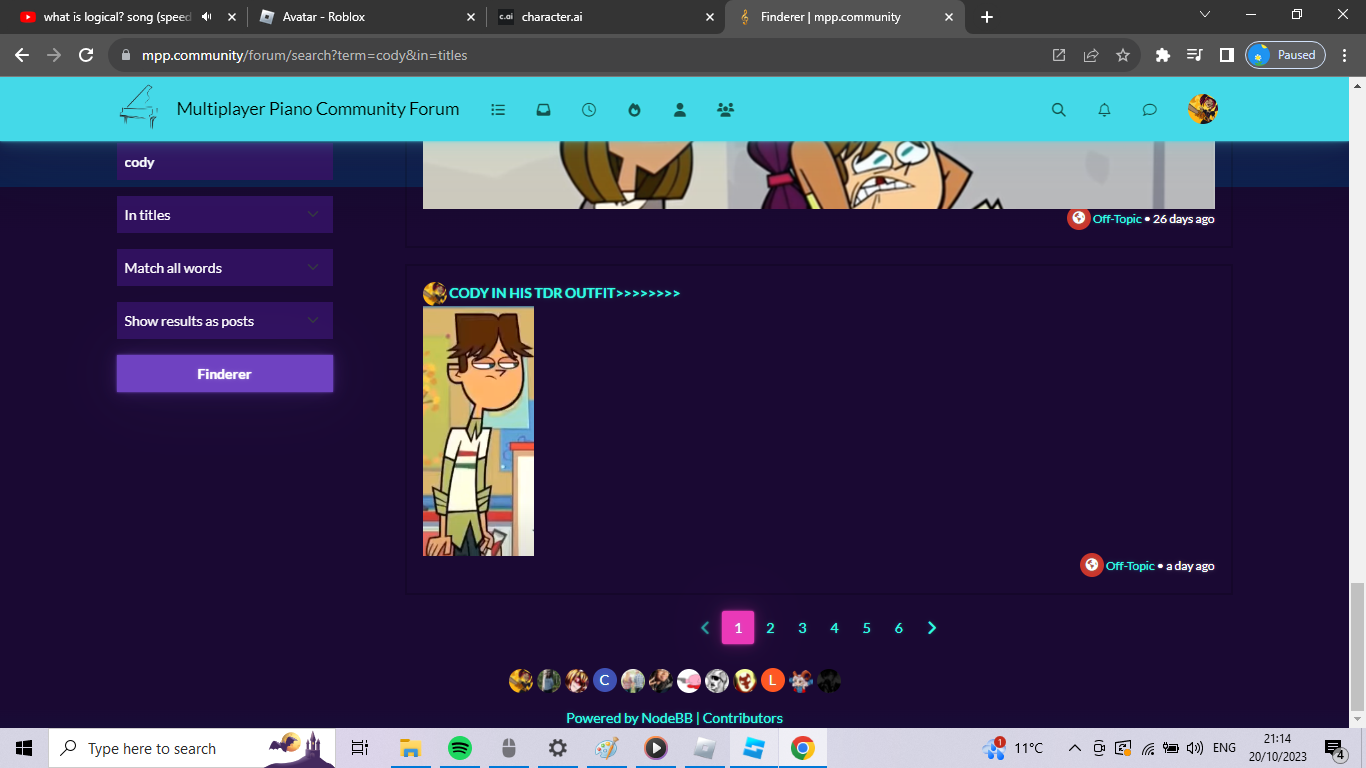Open the browser side panel icon
This screenshot has width=1366, height=768.
pyautogui.click(x=1227, y=55)
